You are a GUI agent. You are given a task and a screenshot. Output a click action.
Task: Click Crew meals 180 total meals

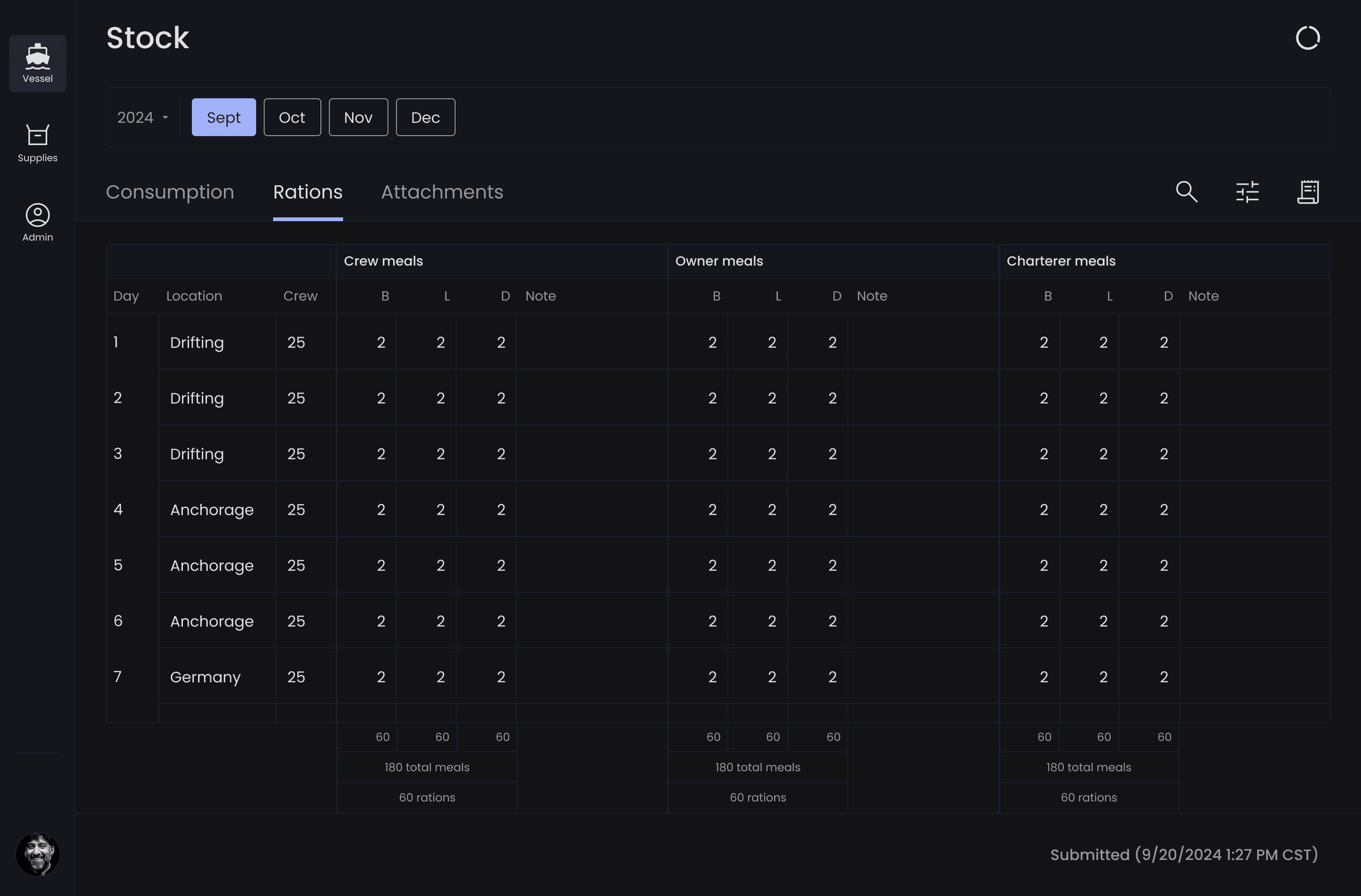427,767
